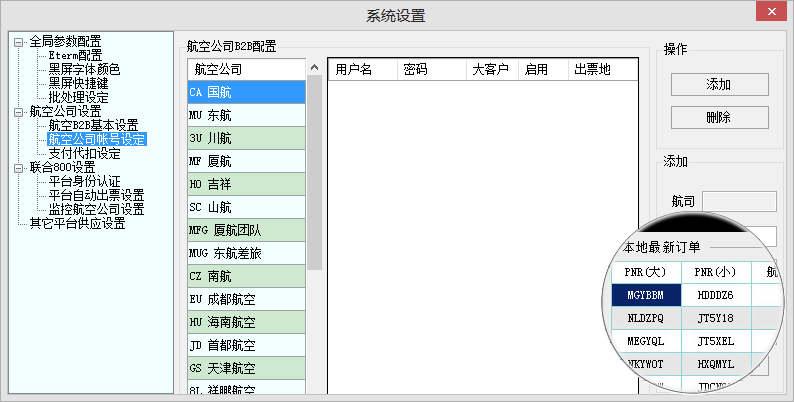Close the 系统设置 dialog
The image size is (794, 402).
point(771,12)
